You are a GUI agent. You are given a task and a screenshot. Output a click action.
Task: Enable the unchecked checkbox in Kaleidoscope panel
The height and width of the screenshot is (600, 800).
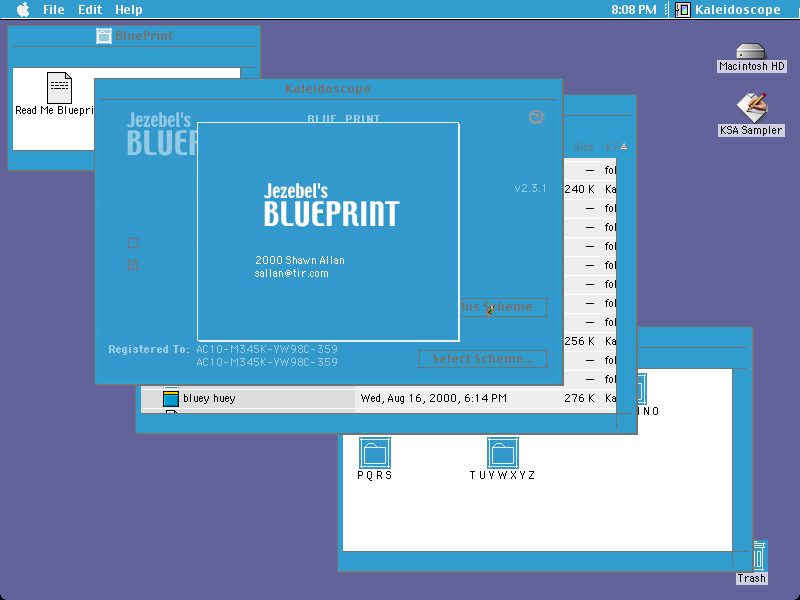[133, 243]
